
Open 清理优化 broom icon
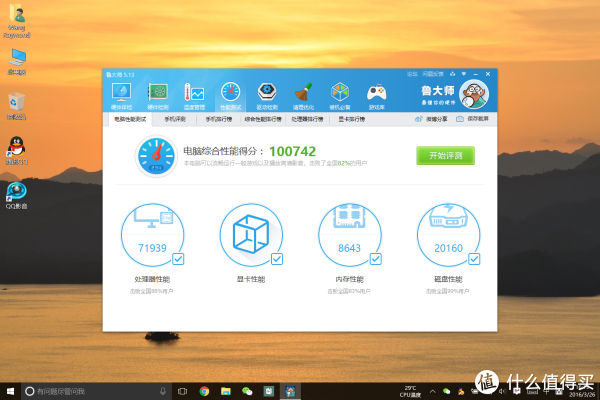click(x=303, y=96)
